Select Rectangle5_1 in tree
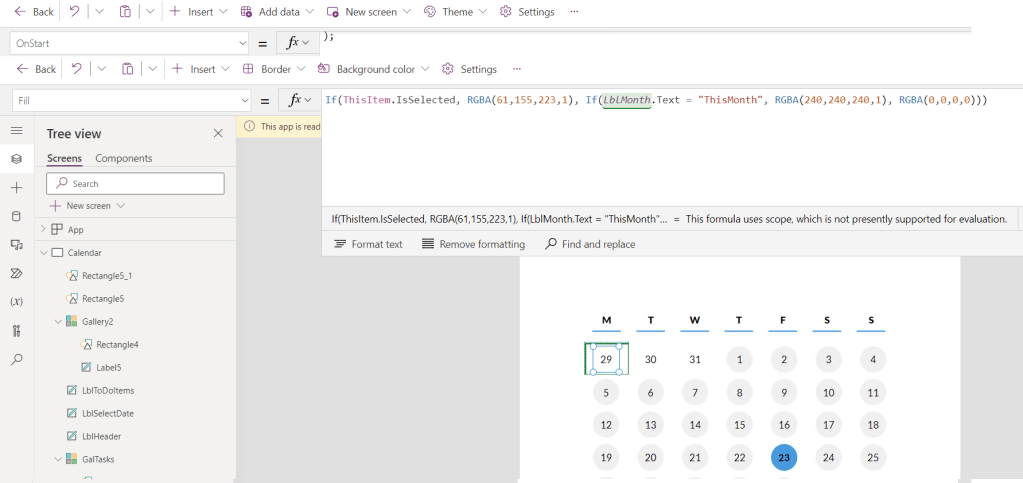Screen dimensions: 1023x483 click(x=107, y=275)
